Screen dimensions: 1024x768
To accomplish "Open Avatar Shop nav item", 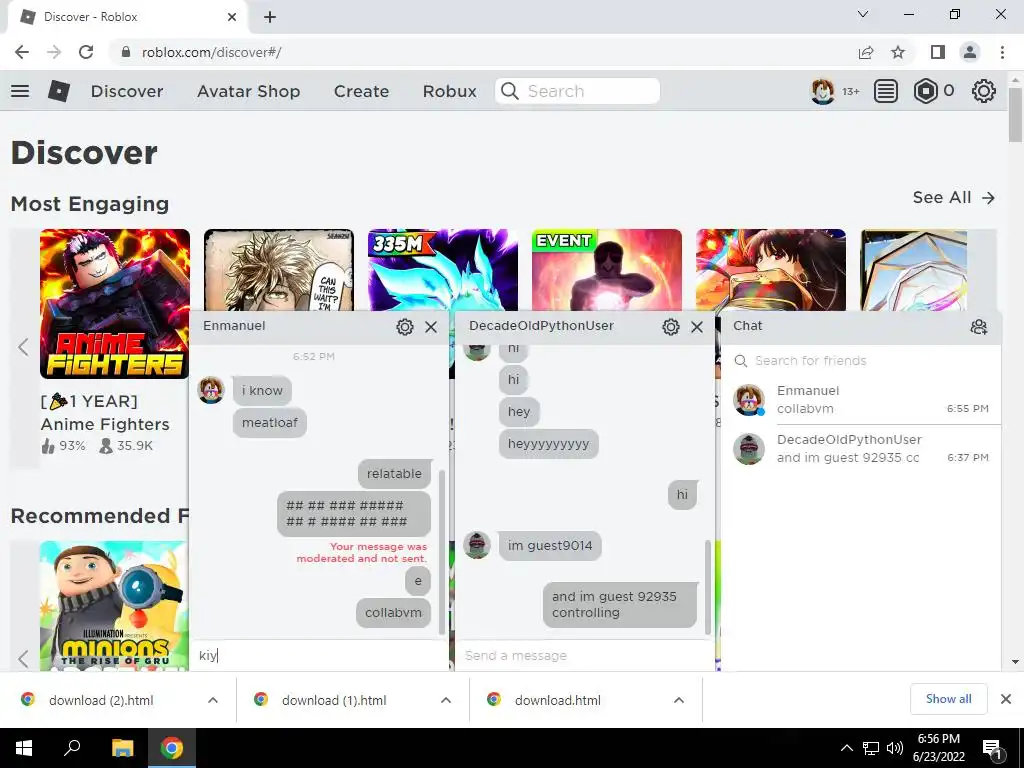I will coord(249,91).
